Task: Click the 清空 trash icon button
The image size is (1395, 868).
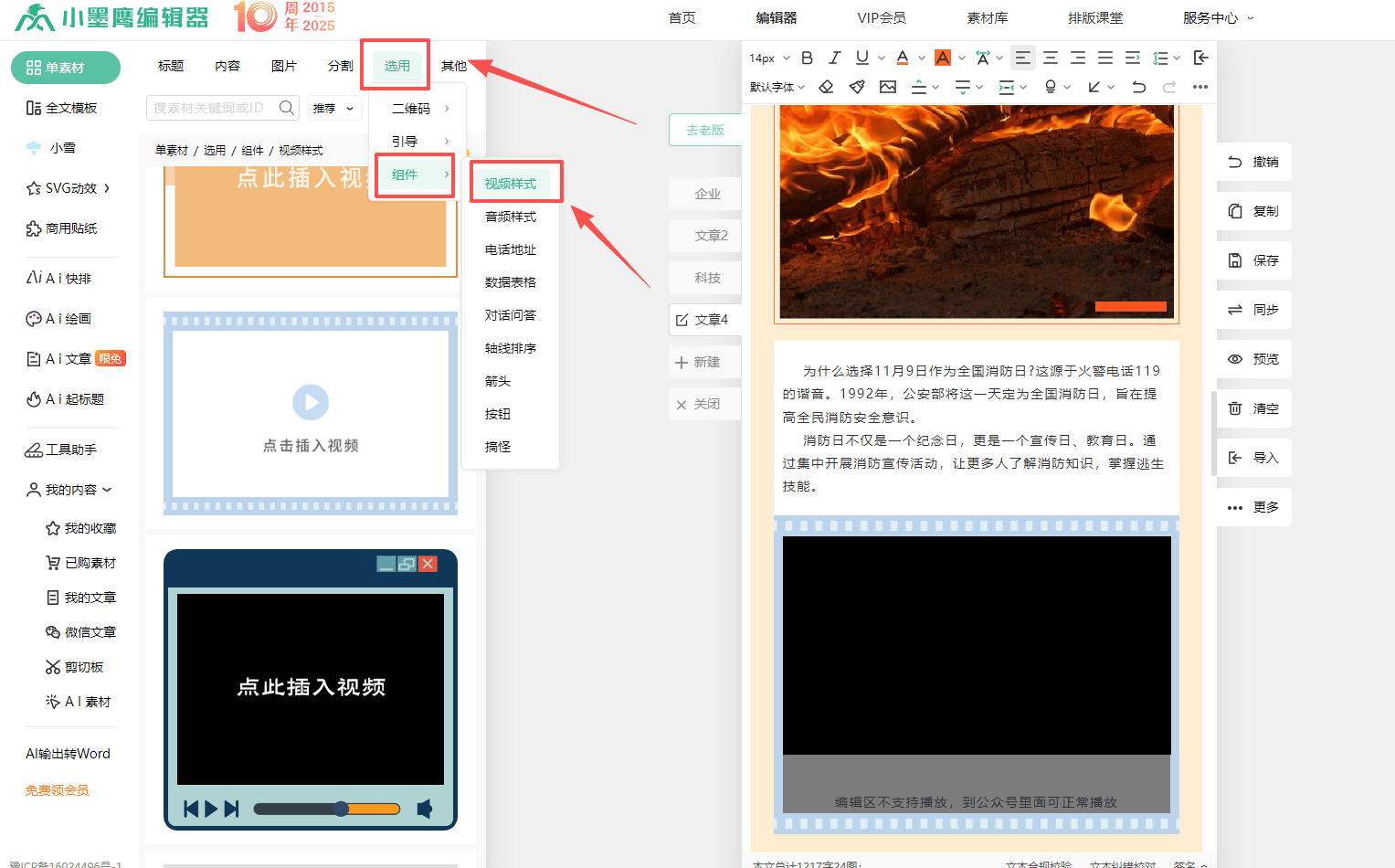Action: pyautogui.click(x=1253, y=408)
